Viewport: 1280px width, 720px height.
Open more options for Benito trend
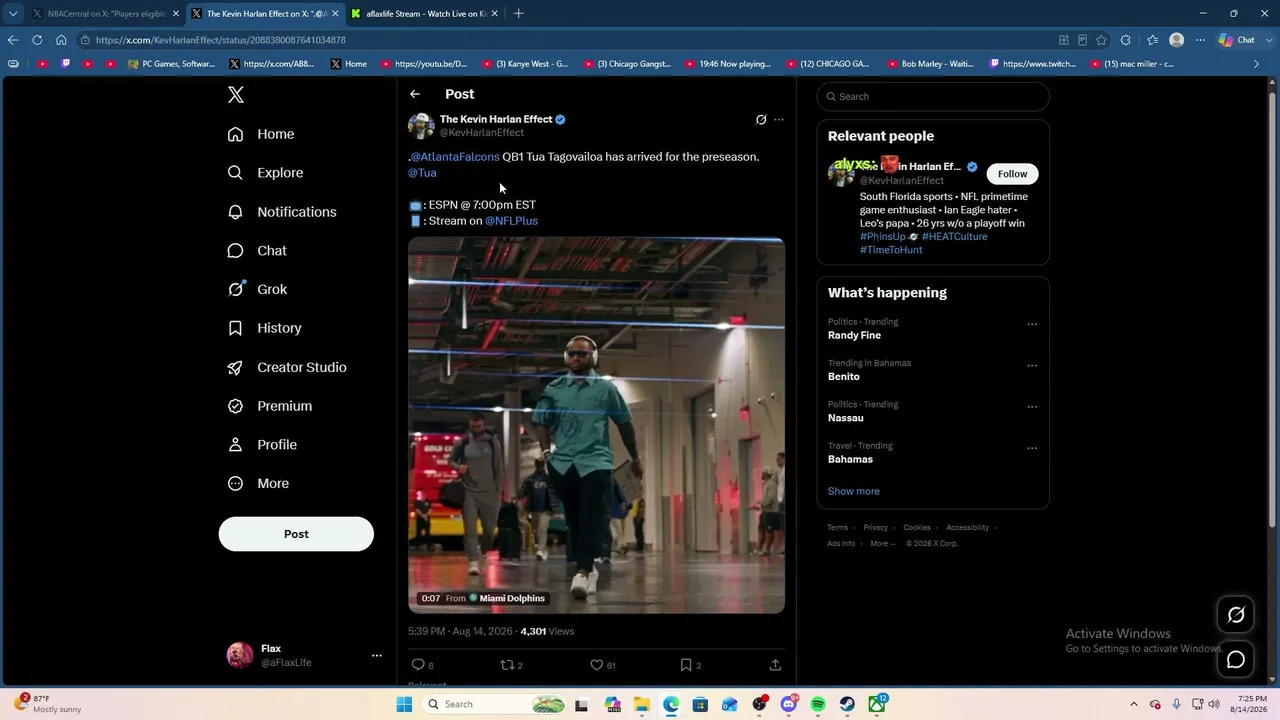[1032, 365]
